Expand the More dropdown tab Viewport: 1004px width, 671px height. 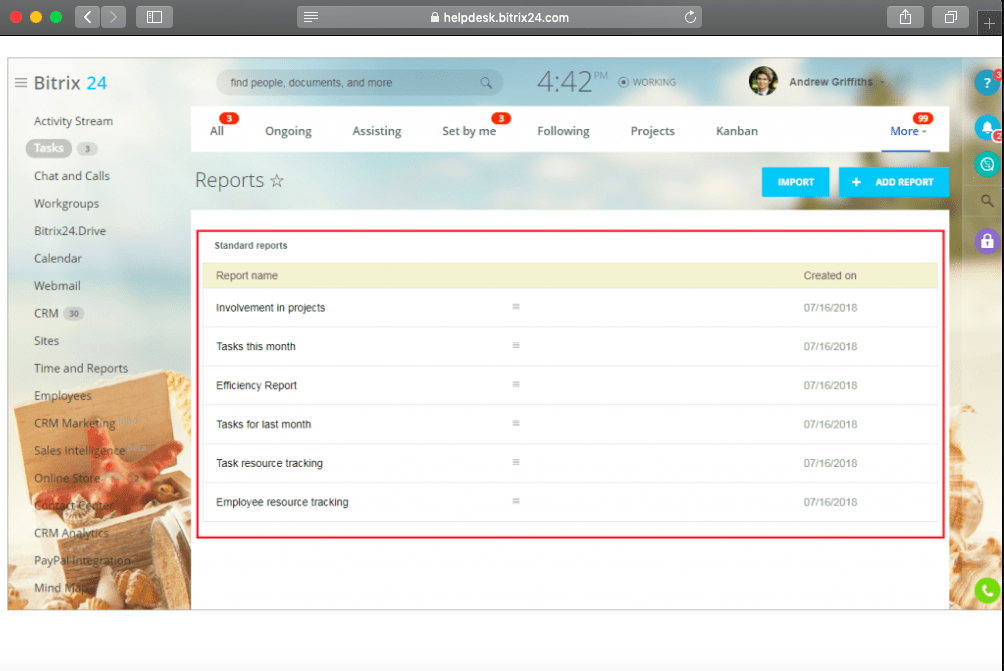point(908,131)
